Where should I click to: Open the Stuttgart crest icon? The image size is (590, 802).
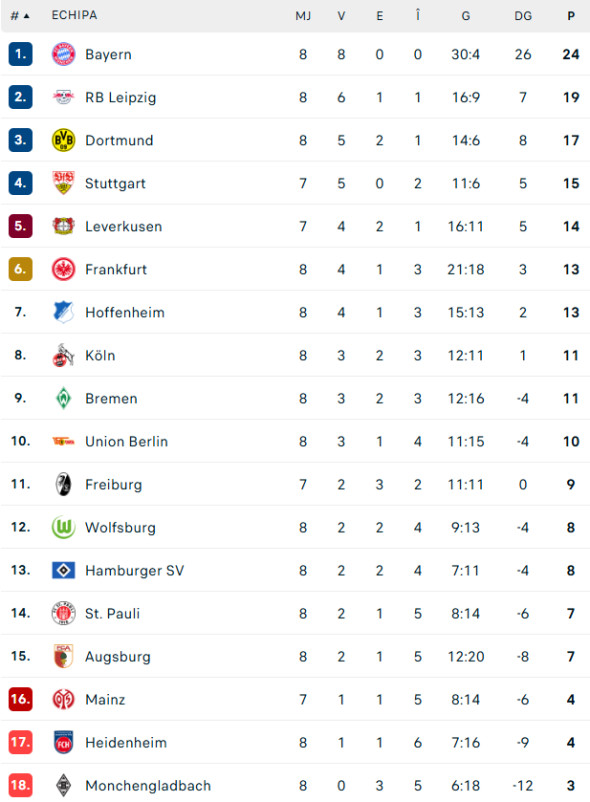click(62, 183)
